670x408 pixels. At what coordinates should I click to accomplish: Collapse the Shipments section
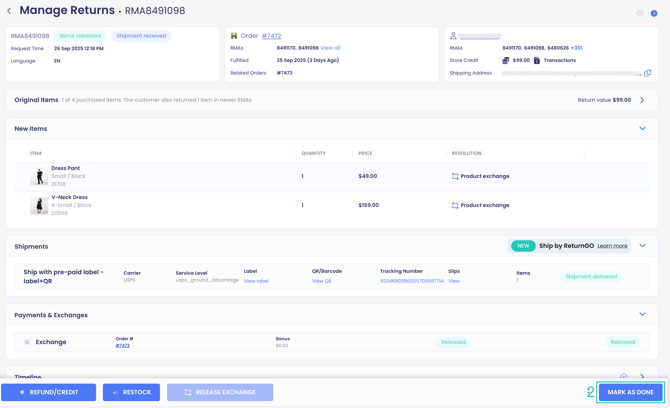642,246
